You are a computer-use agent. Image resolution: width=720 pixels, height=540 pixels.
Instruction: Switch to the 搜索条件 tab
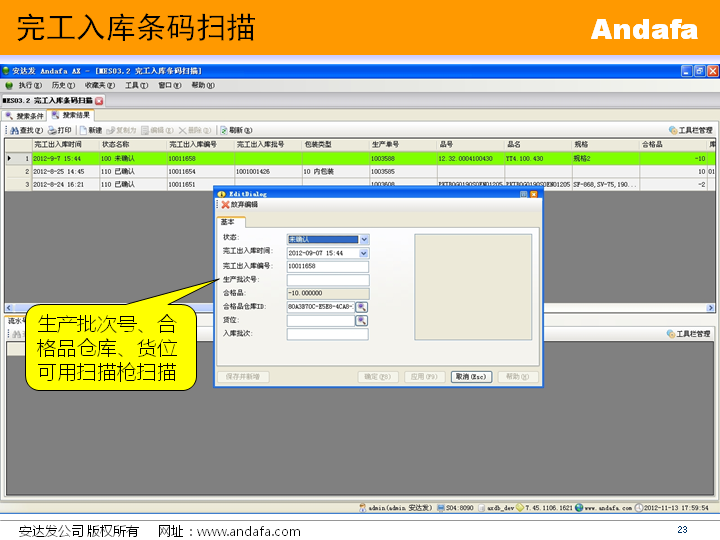pyautogui.click(x=25, y=115)
